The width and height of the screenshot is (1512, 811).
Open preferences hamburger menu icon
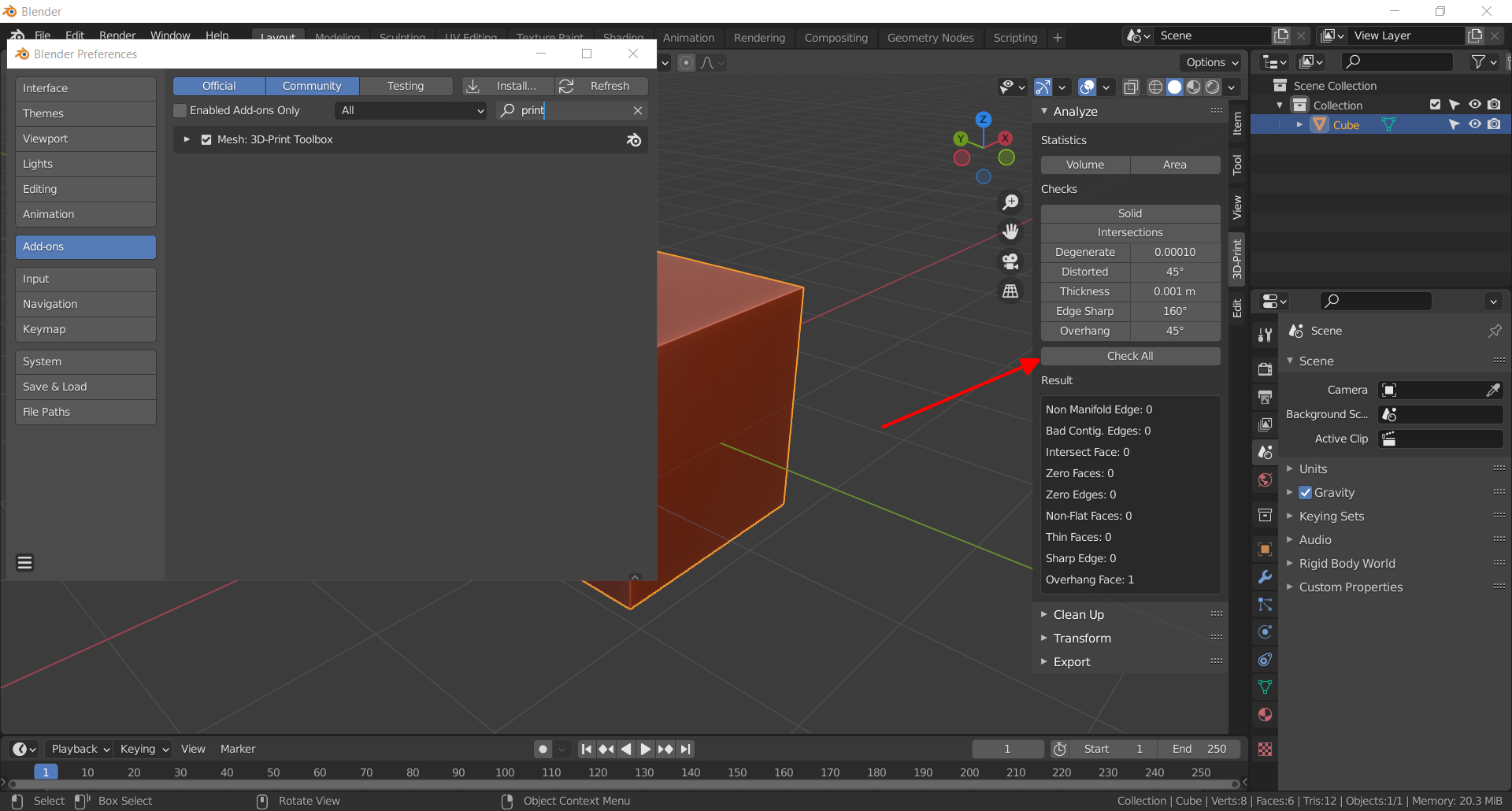(x=25, y=562)
